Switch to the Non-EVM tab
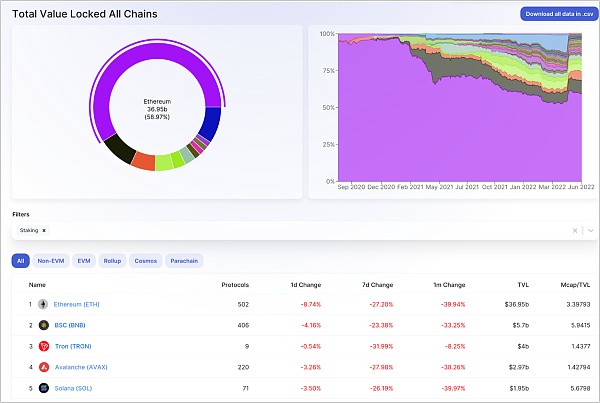This screenshot has width=600, height=403. 51,261
